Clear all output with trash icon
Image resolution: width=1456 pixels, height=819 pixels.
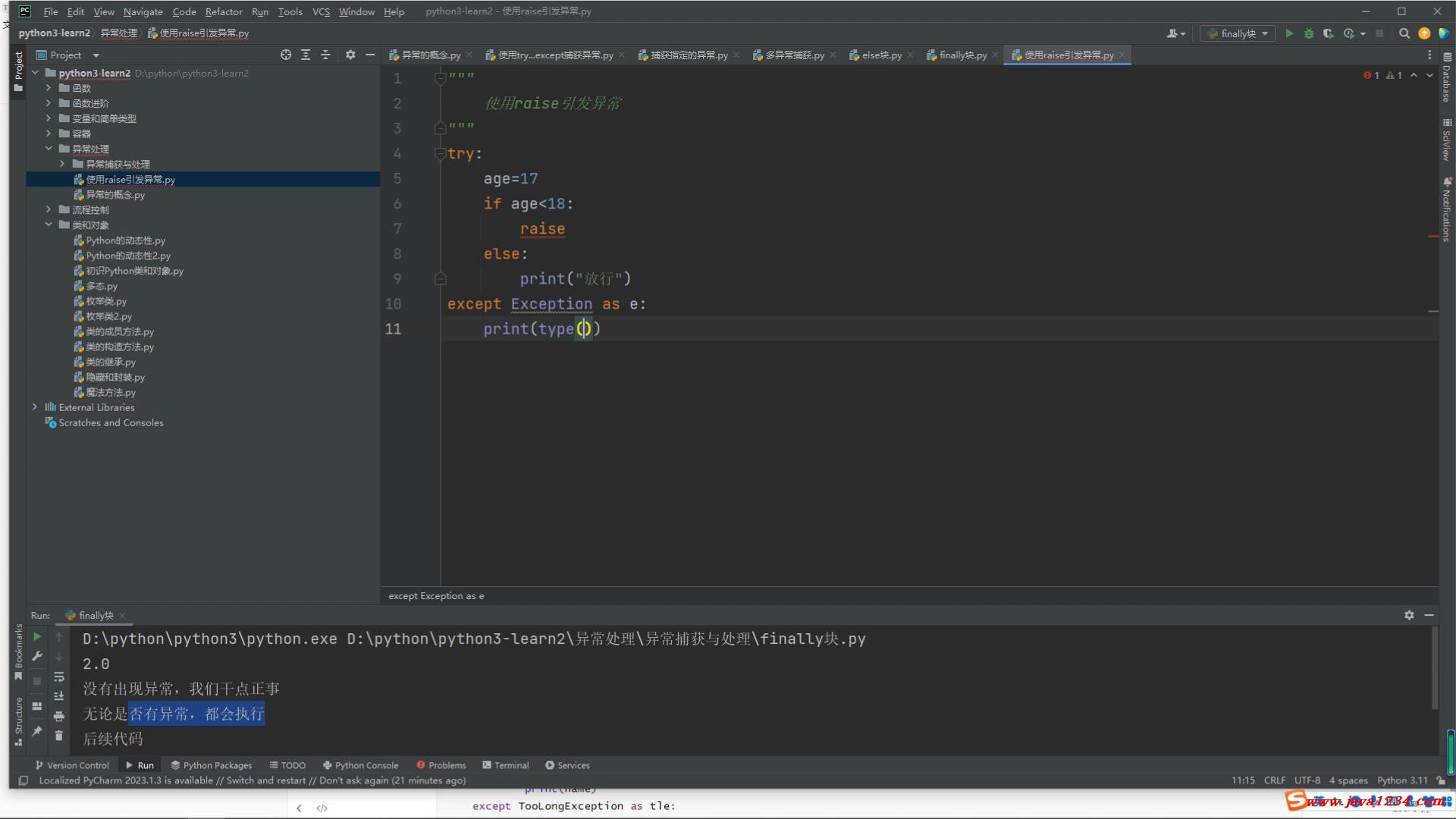click(x=59, y=735)
